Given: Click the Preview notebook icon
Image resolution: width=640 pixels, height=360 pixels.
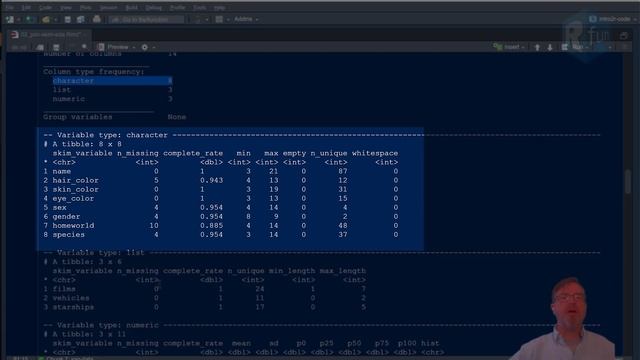Looking at the screenshot, I should (x=101, y=47).
